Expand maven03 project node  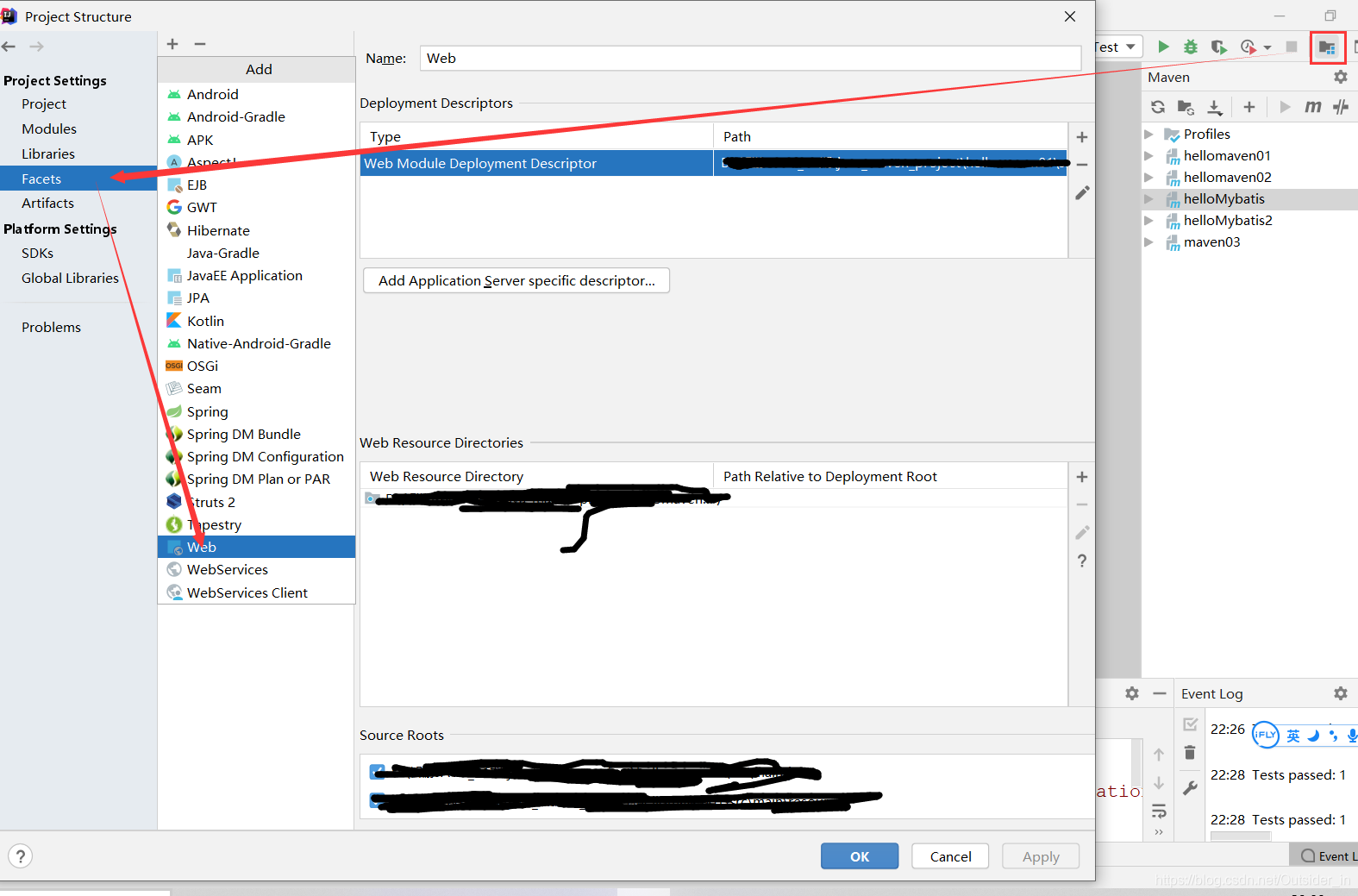1148,242
